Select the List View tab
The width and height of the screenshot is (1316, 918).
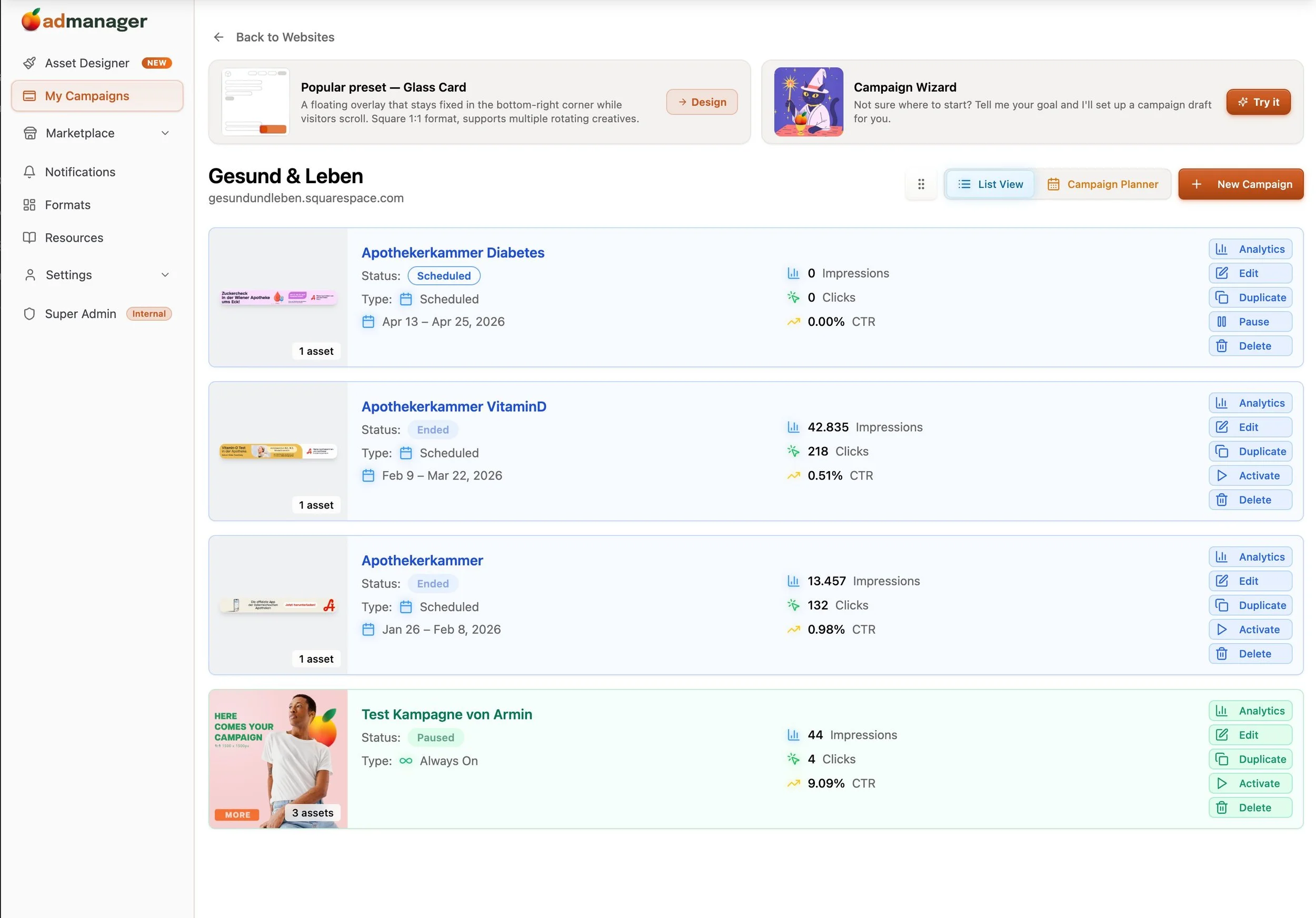[990, 184]
